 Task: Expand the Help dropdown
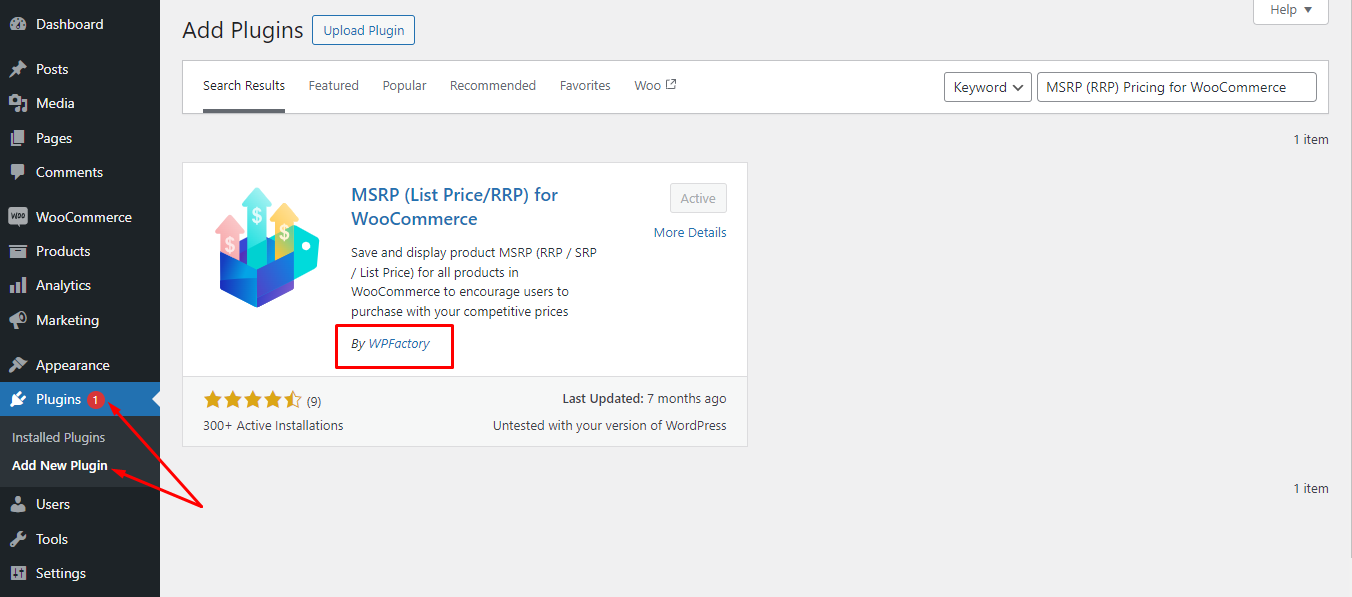1291,10
